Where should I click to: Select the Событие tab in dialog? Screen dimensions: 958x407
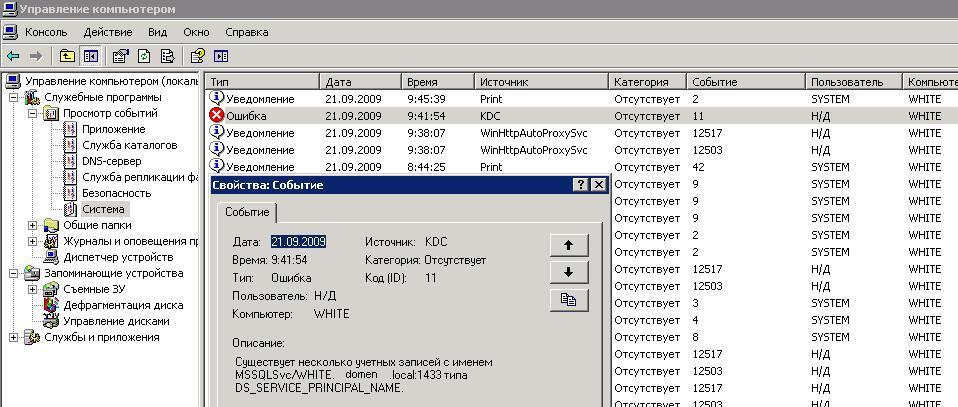point(247,212)
